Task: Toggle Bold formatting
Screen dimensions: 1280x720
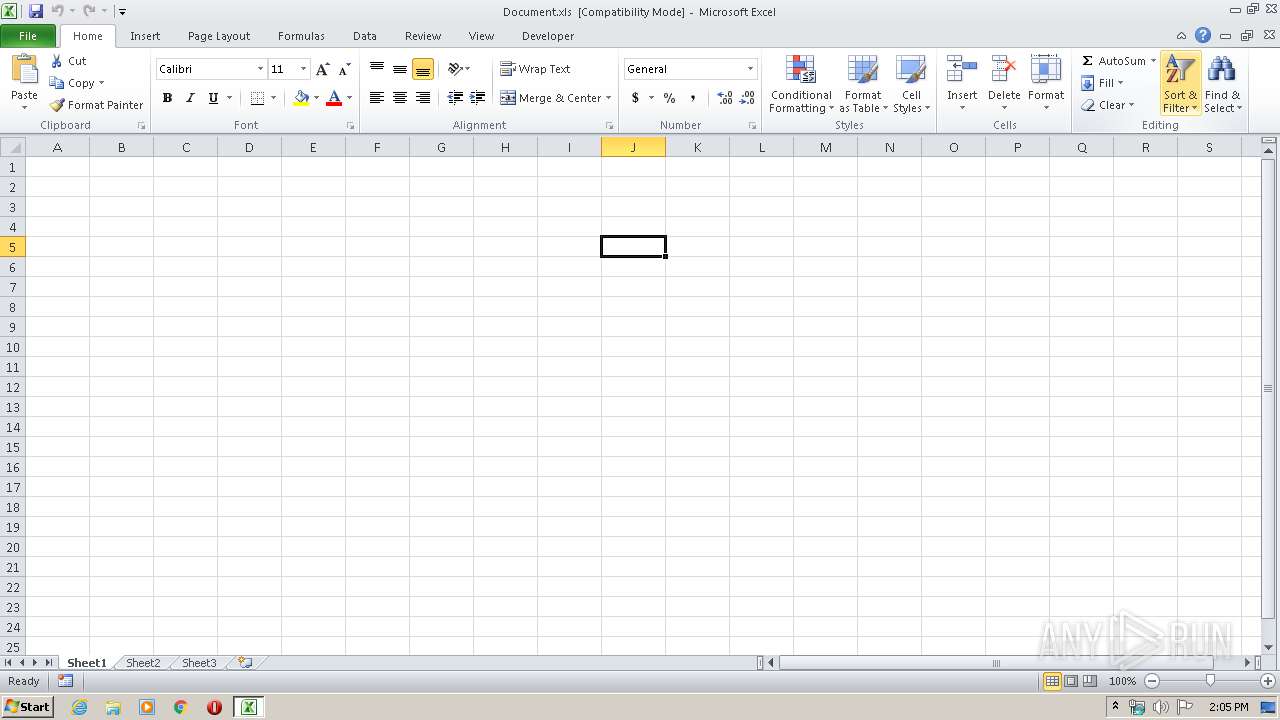Action: click(167, 98)
